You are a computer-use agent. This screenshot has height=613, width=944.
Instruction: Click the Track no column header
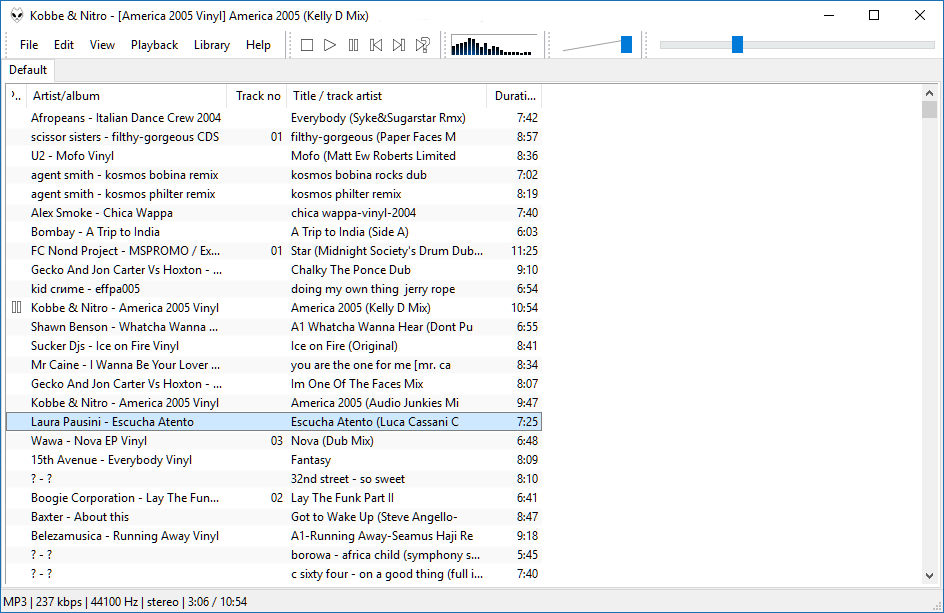tap(257, 96)
